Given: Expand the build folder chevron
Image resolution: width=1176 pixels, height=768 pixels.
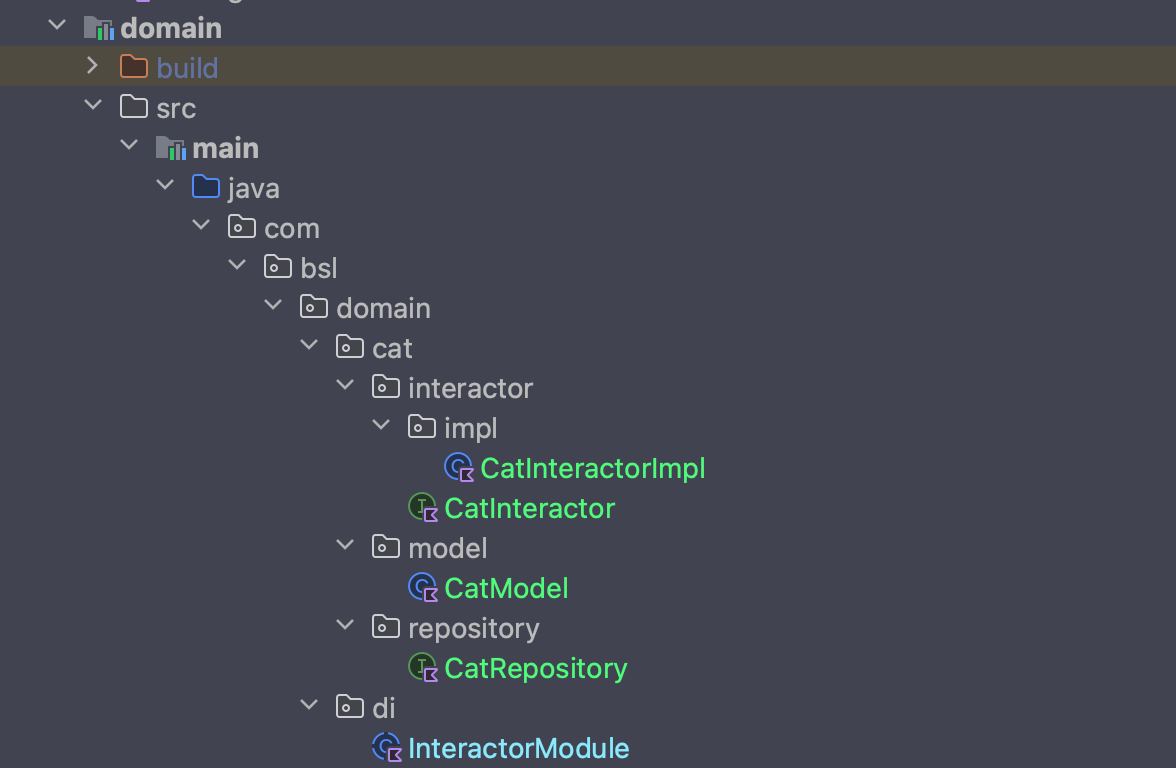Looking at the screenshot, I should click(93, 67).
